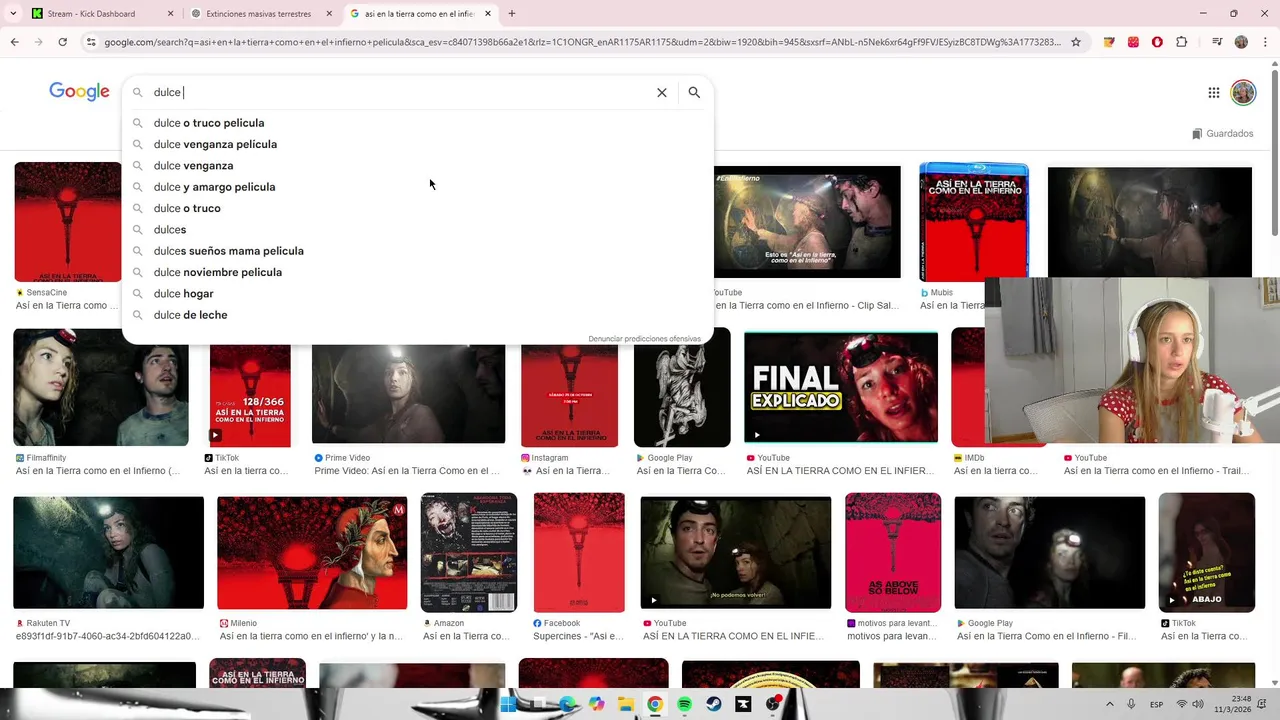Screen dimensions: 1280x720
Task: Open a new browser tab
Action: (x=512, y=14)
